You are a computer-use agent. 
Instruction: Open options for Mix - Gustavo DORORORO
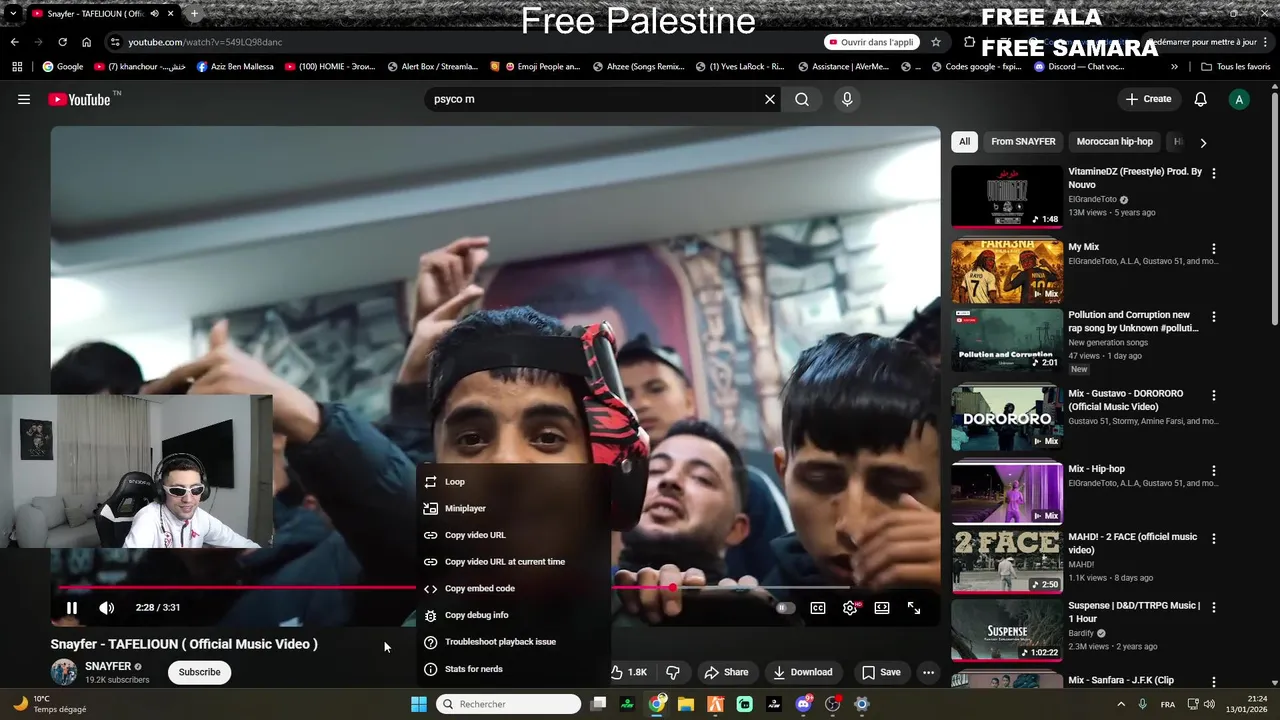tap(1214, 396)
